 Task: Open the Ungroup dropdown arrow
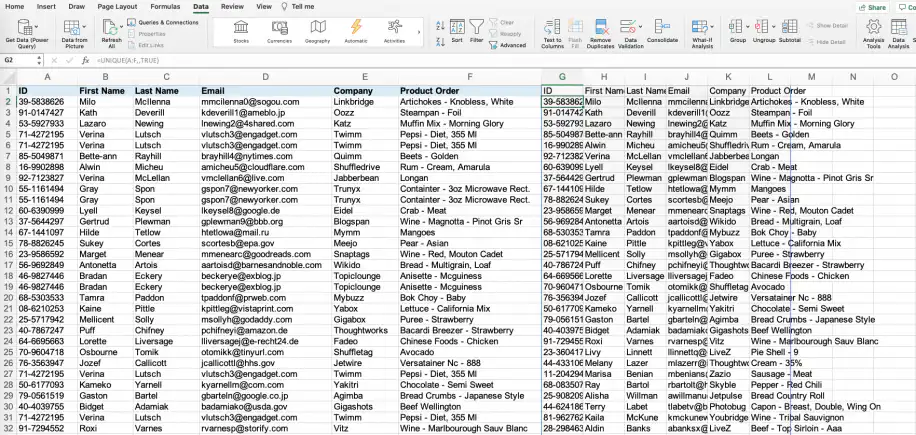point(773,27)
